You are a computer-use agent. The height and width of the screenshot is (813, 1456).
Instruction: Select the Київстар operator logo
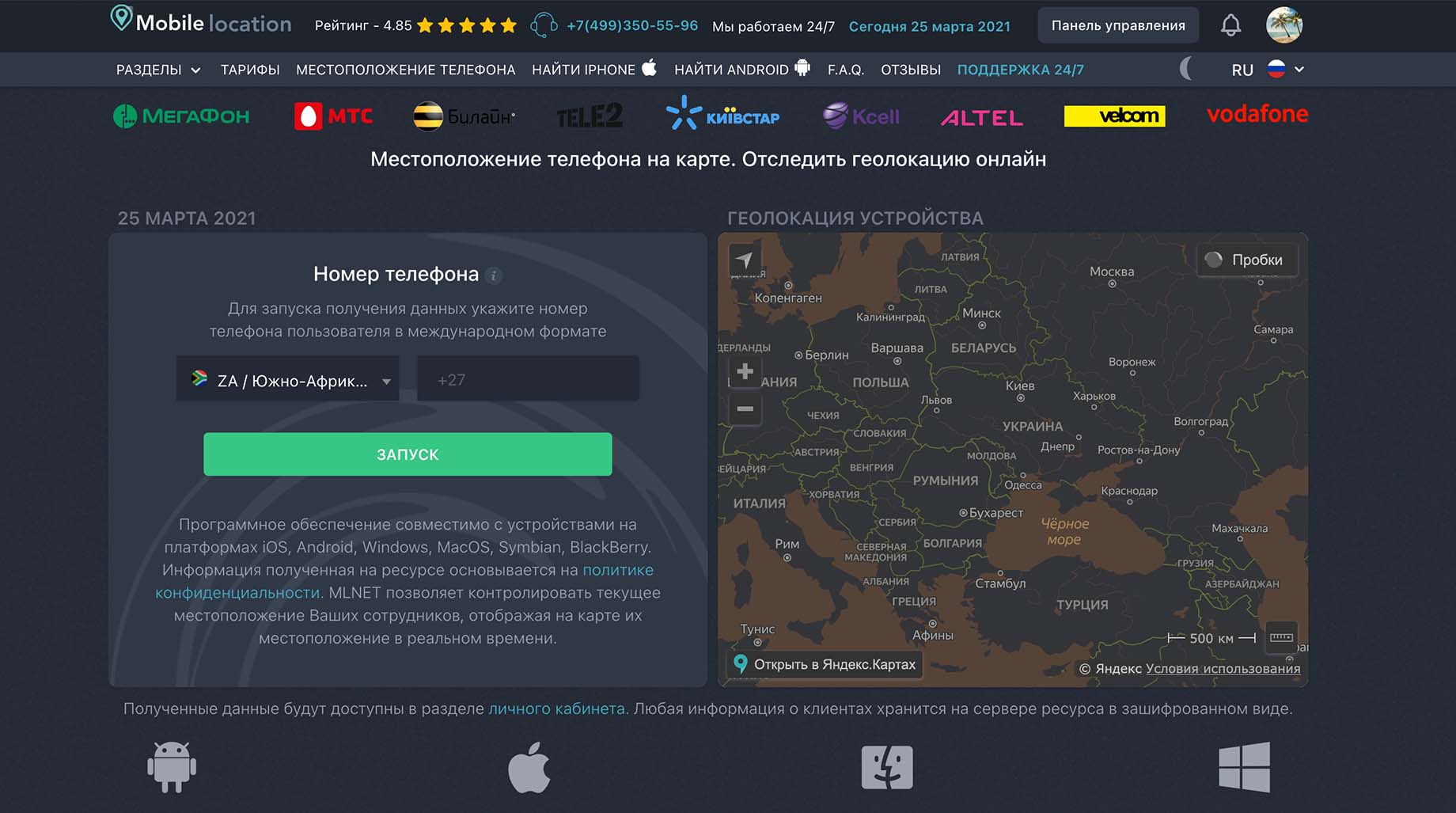coord(723,113)
